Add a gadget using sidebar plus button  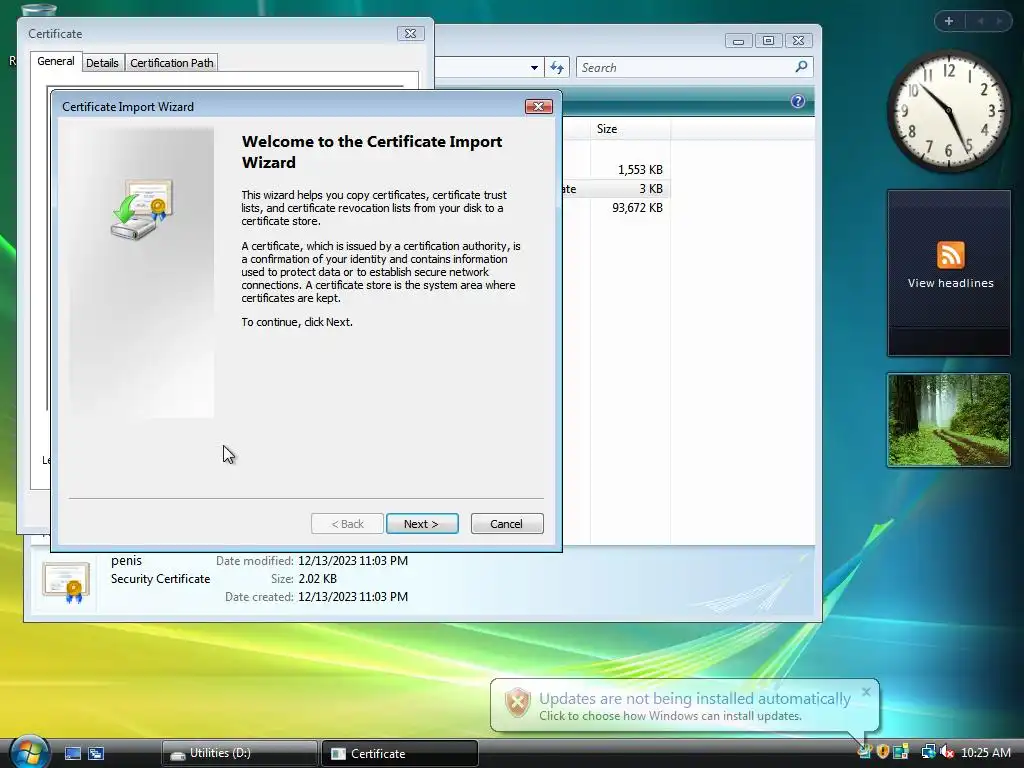point(949,21)
